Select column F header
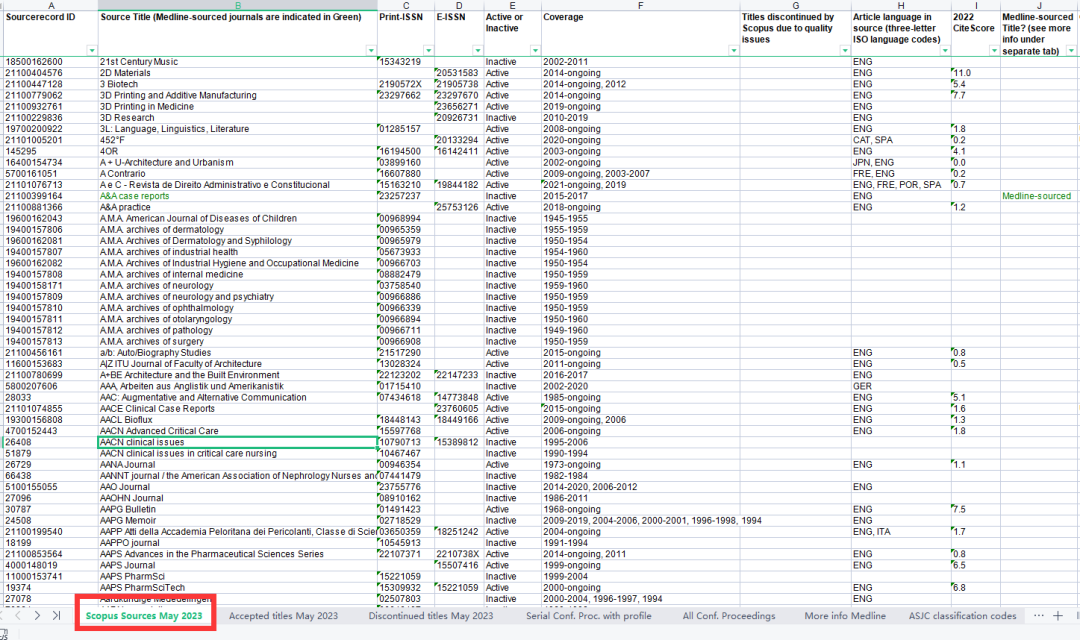 (x=641, y=6)
